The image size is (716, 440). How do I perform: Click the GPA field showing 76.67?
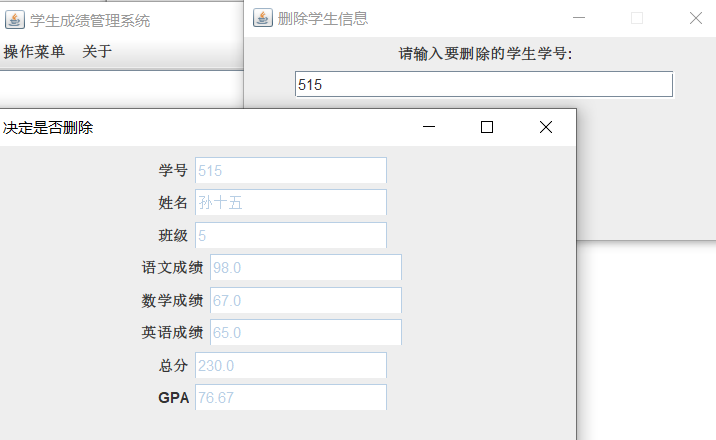[x=291, y=398]
